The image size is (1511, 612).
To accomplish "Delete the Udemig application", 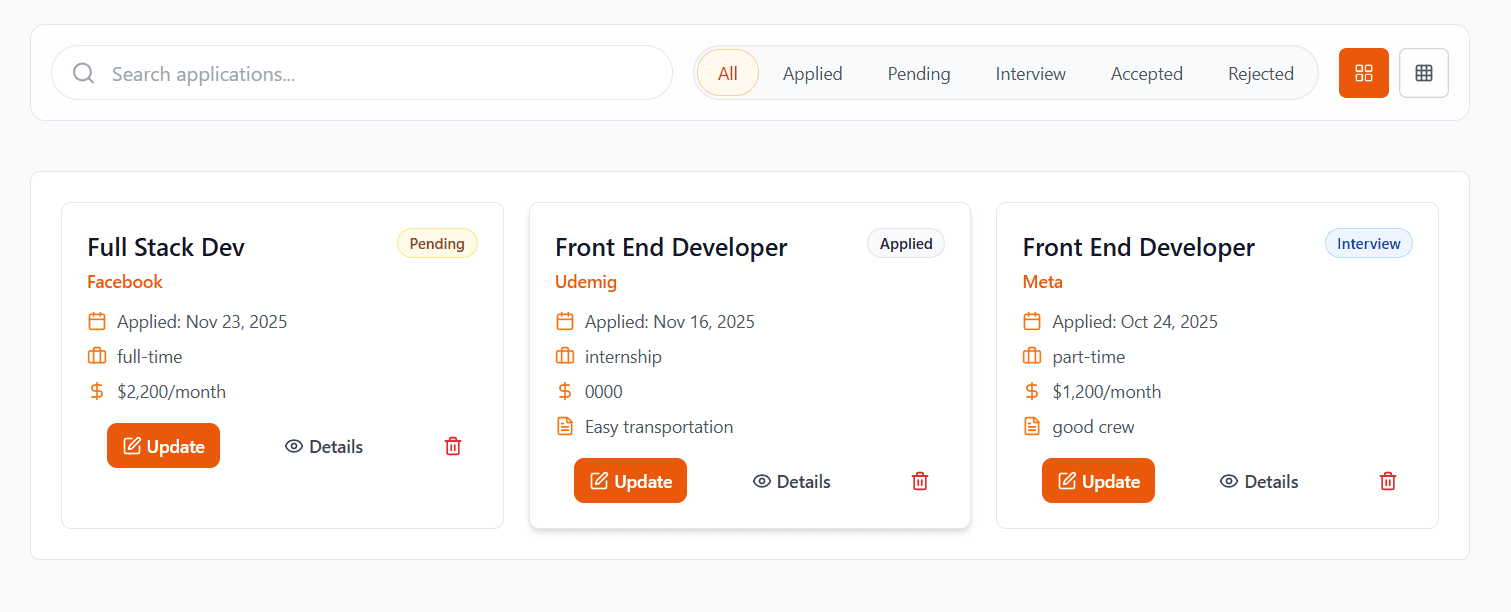I will tap(920, 481).
